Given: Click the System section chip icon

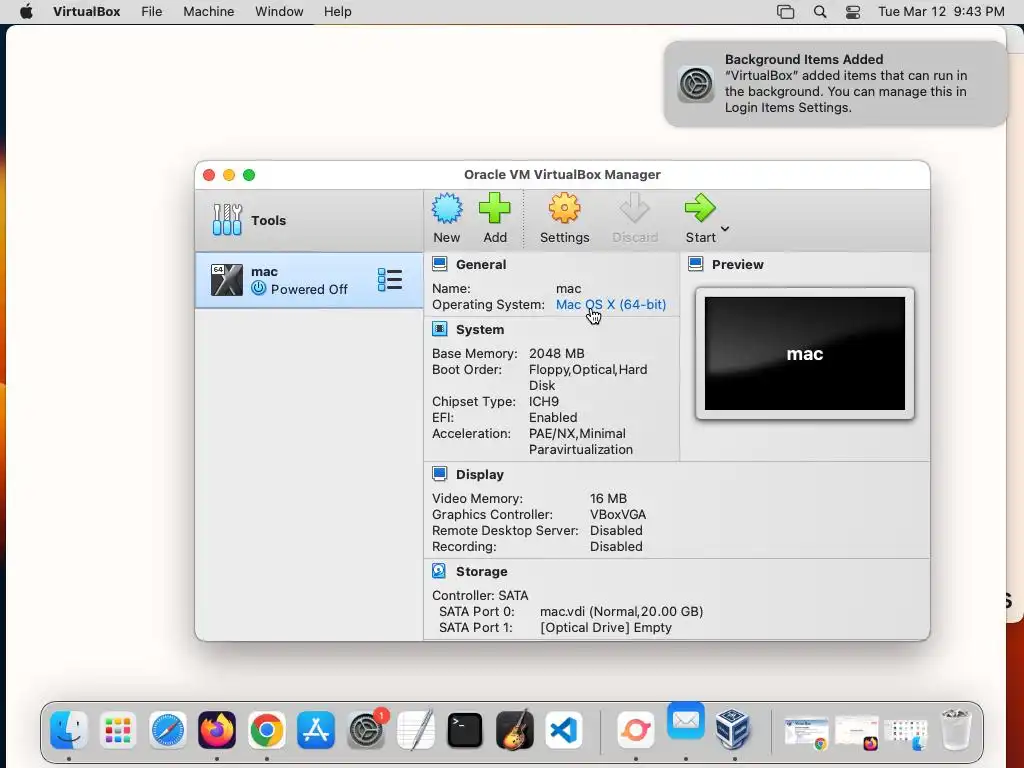Looking at the screenshot, I should pyautogui.click(x=440, y=329).
